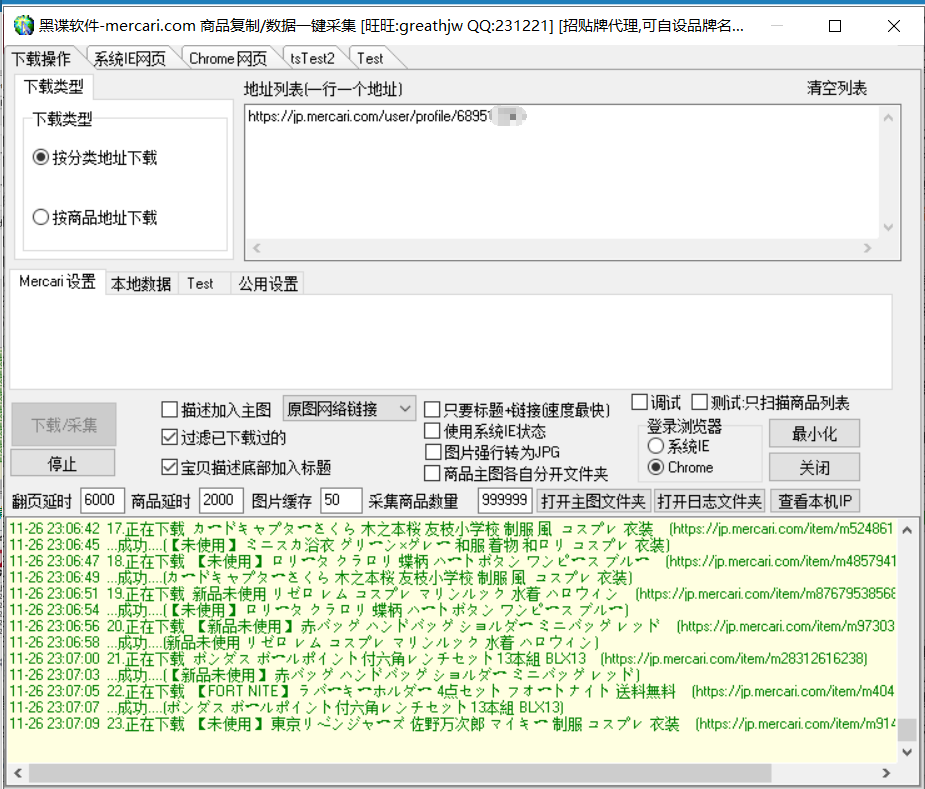Click the 翻页延时 input field
Viewport: 925px width, 789px height.
[x=102, y=500]
